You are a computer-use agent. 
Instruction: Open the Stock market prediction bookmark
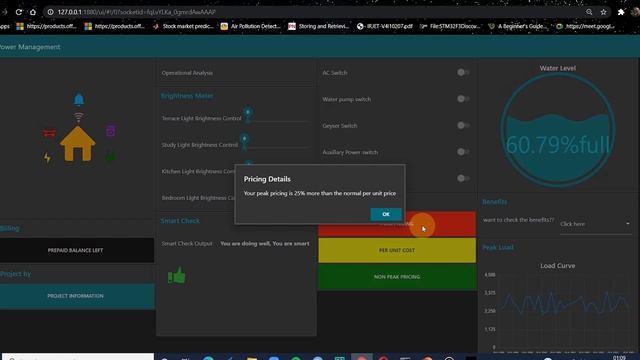click(183, 26)
